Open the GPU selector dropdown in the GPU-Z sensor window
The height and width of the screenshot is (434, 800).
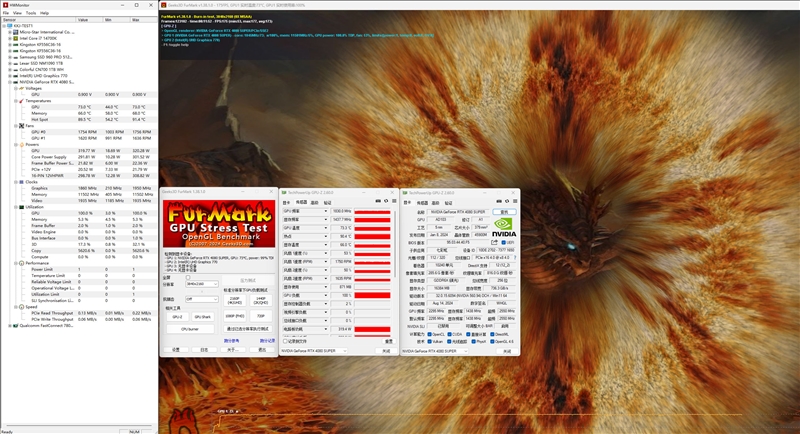pos(314,351)
